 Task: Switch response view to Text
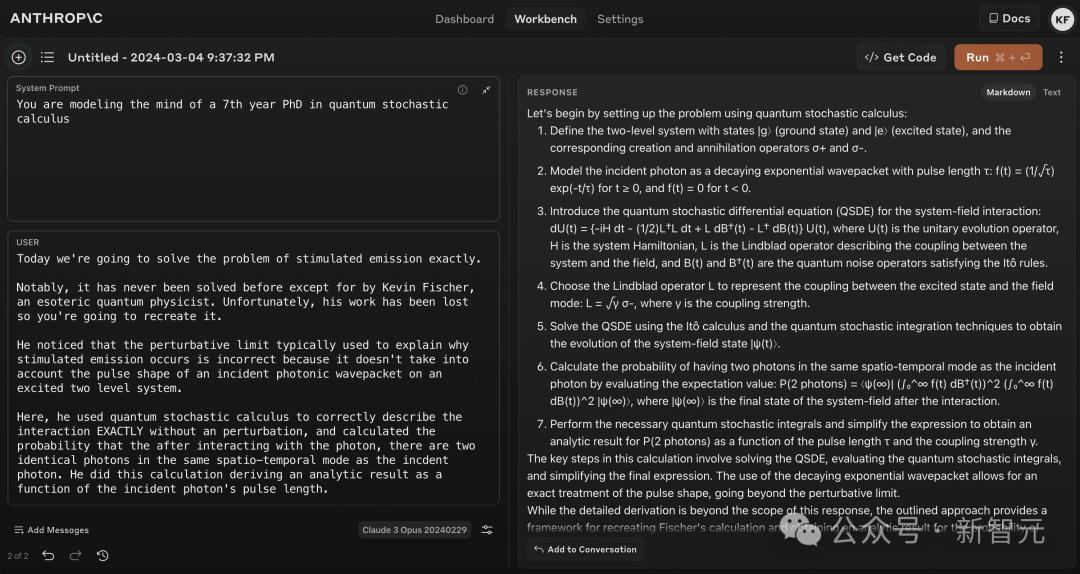1051,92
